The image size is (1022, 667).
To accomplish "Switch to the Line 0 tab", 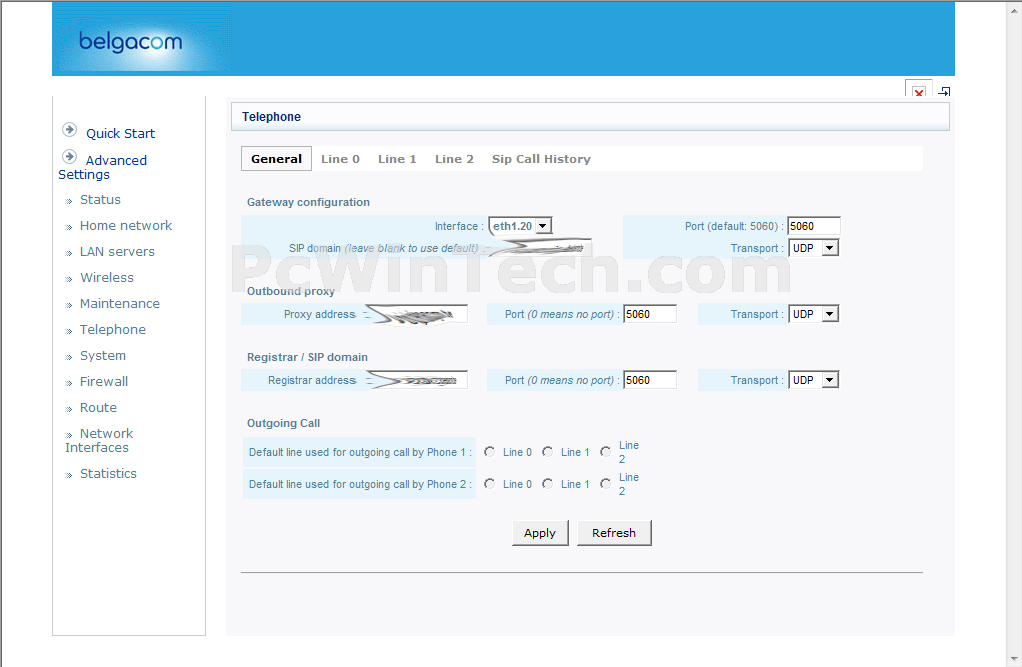I will pyautogui.click(x=340, y=159).
